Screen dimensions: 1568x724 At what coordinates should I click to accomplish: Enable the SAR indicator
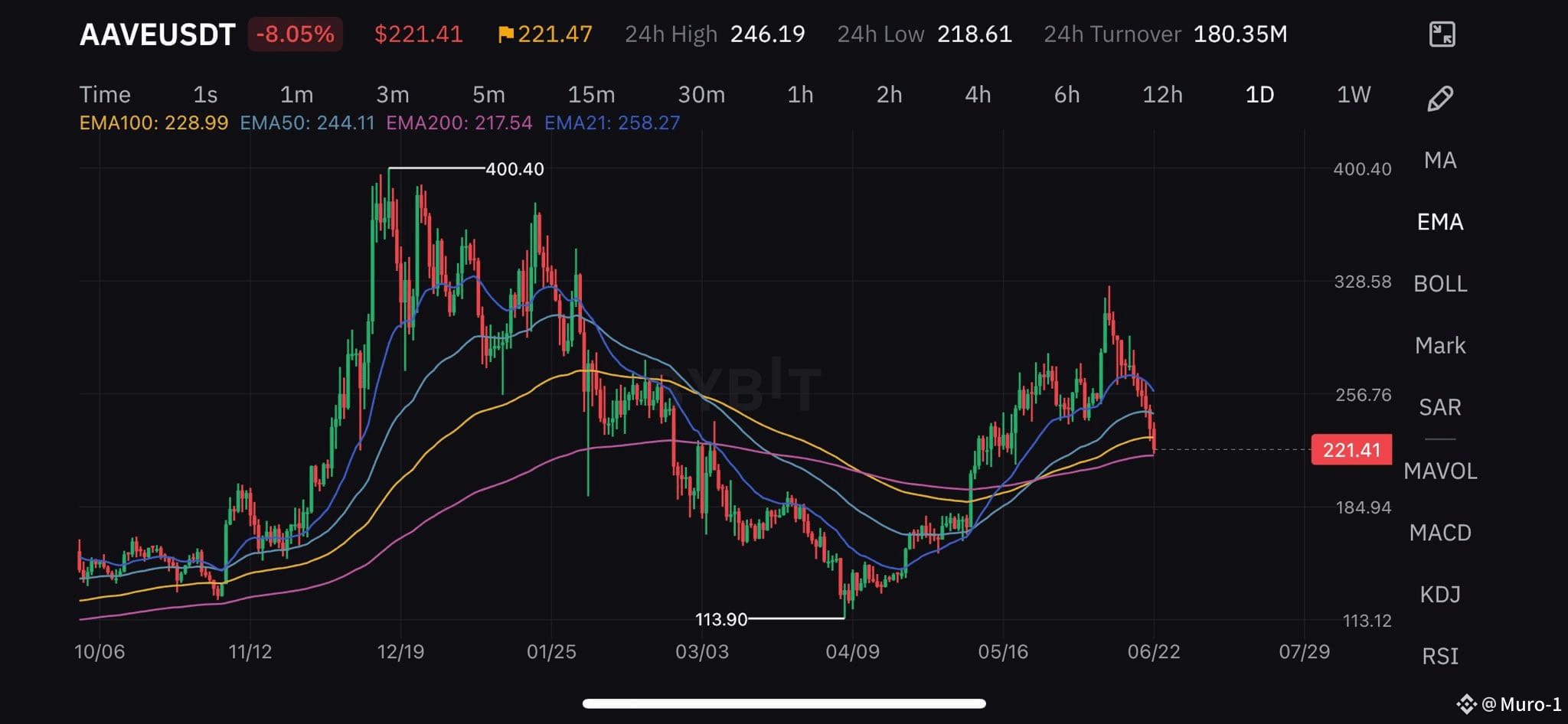tap(1440, 407)
